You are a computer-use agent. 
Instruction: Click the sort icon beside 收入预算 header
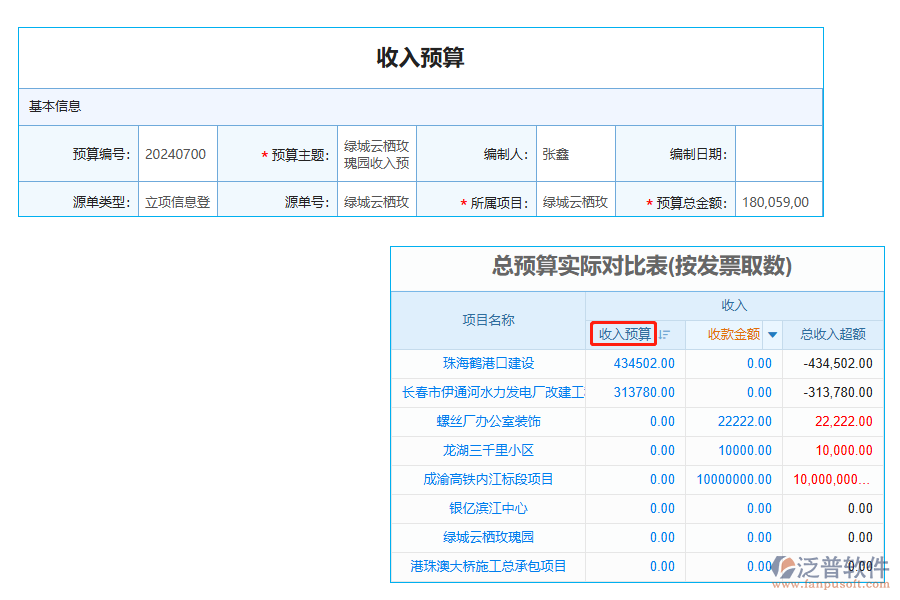pos(662,334)
